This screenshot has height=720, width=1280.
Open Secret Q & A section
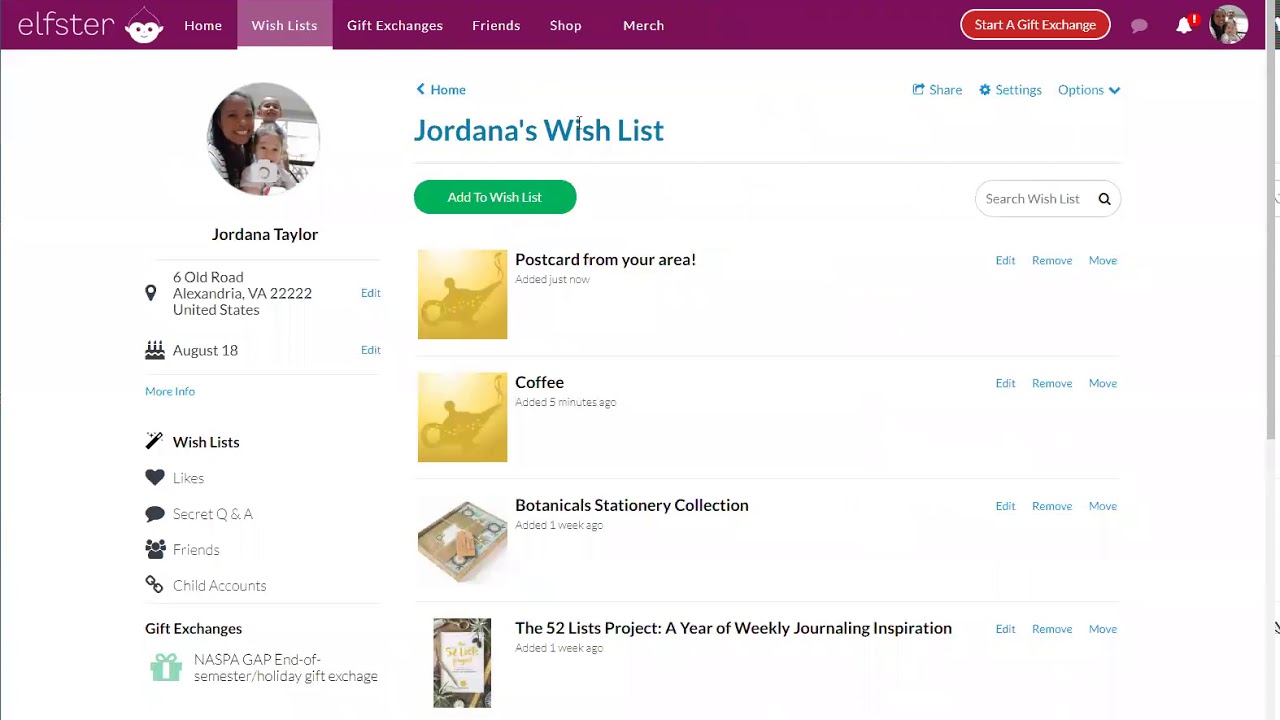[212, 514]
